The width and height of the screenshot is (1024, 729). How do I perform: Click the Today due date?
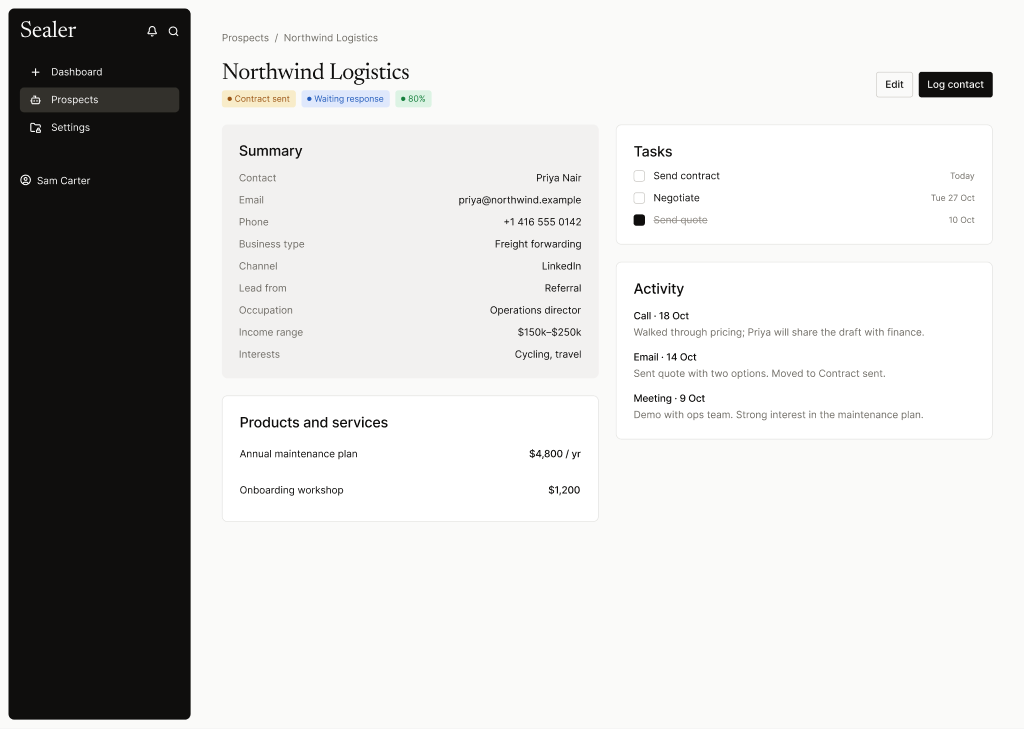coord(962,176)
